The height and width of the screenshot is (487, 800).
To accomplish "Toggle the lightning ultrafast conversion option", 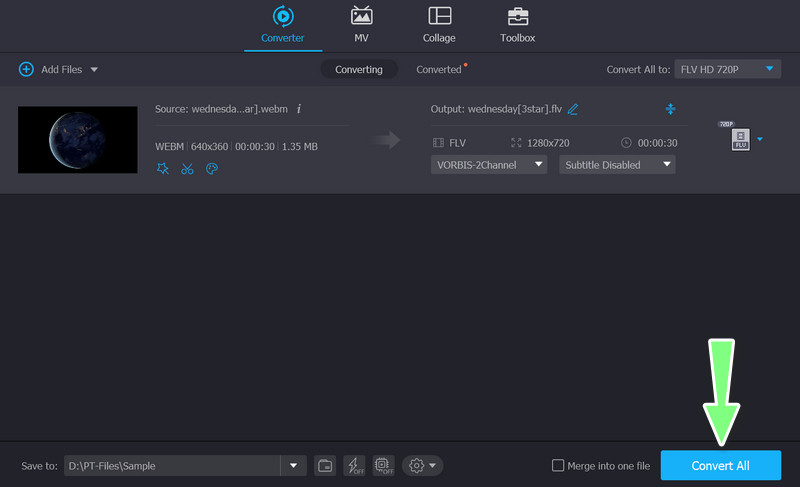I will (x=354, y=465).
